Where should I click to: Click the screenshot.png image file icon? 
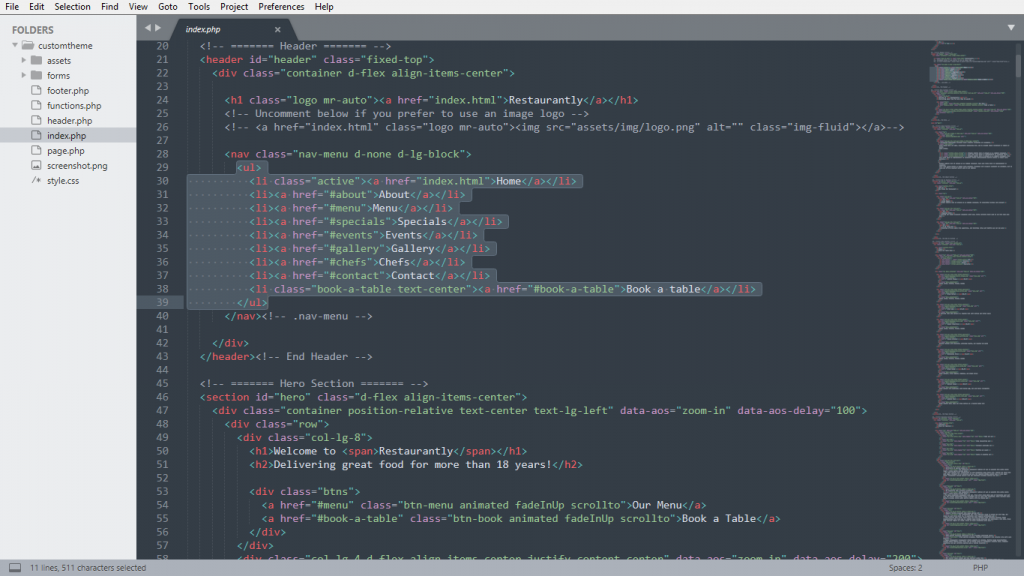[37, 165]
